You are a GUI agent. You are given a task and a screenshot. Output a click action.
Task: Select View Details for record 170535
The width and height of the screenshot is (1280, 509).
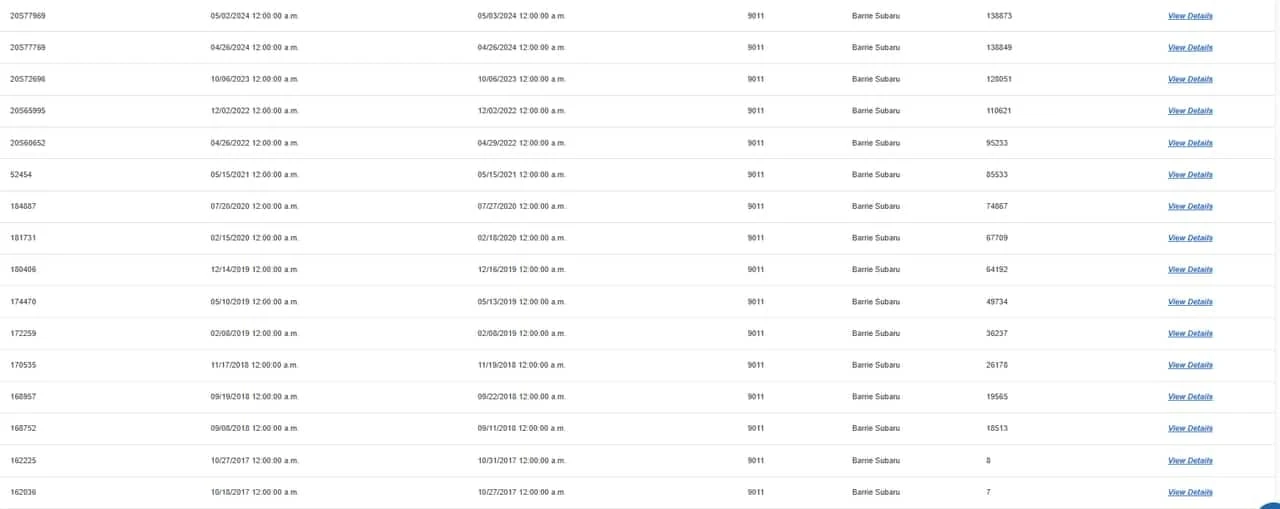(x=1190, y=365)
